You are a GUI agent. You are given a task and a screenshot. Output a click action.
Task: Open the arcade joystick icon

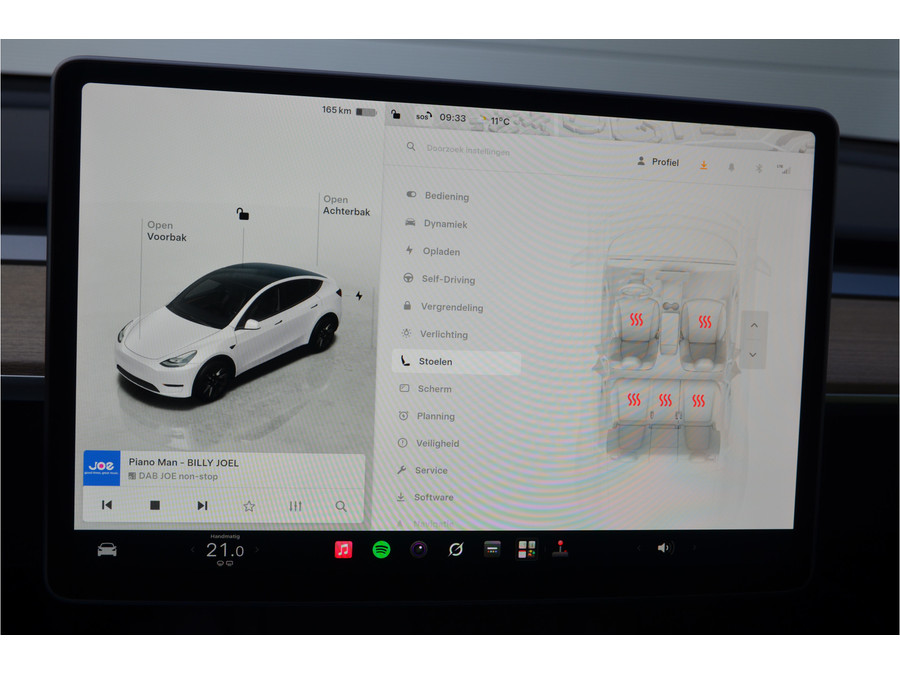tap(560, 549)
